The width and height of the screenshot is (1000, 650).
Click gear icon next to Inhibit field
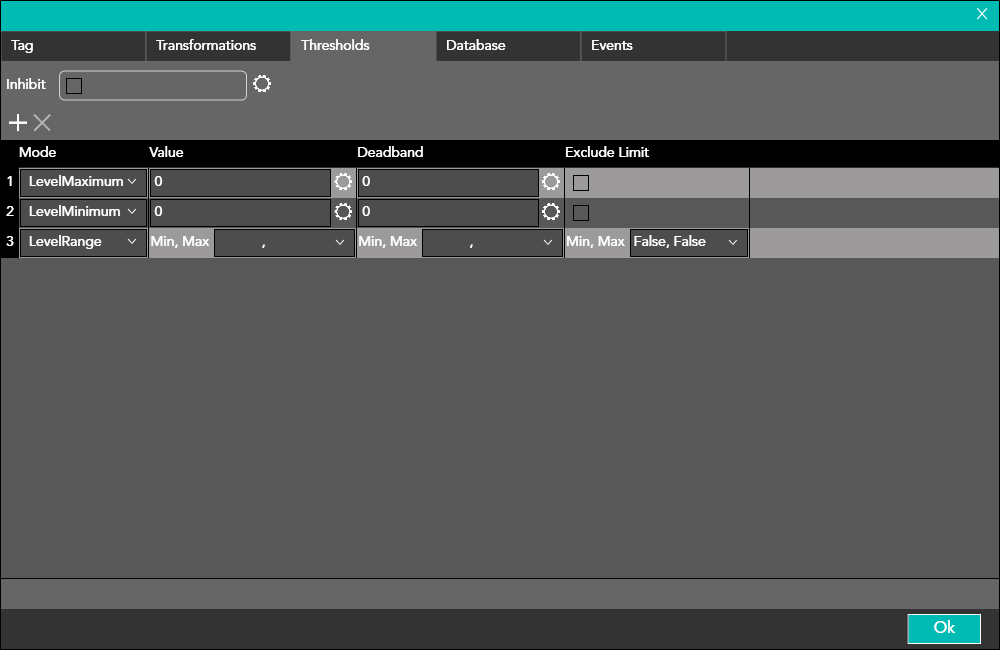pyautogui.click(x=262, y=84)
